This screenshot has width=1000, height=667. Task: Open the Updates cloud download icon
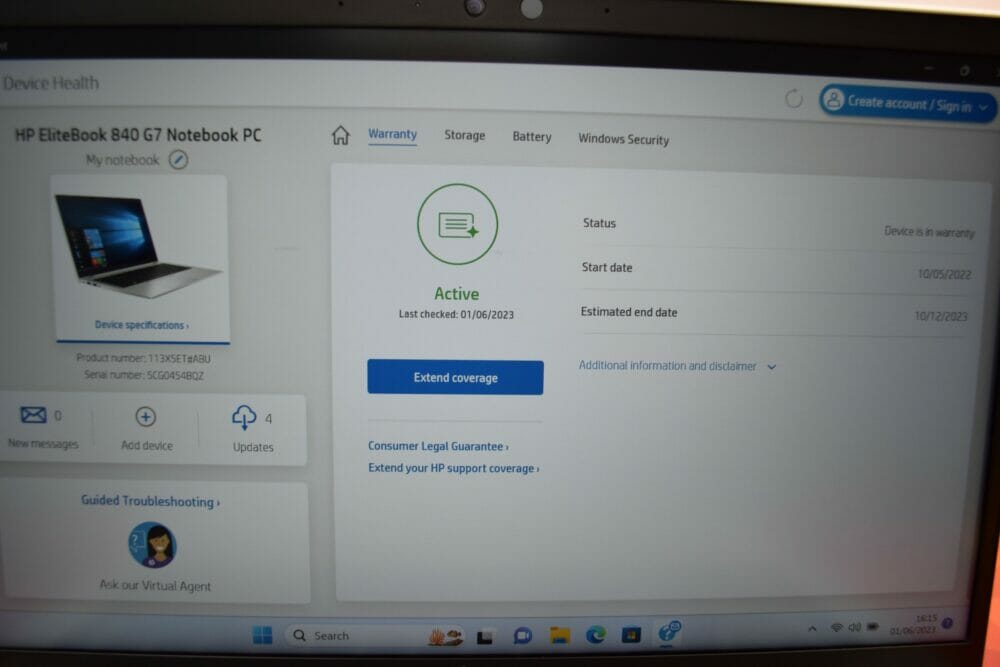[244, 418]
